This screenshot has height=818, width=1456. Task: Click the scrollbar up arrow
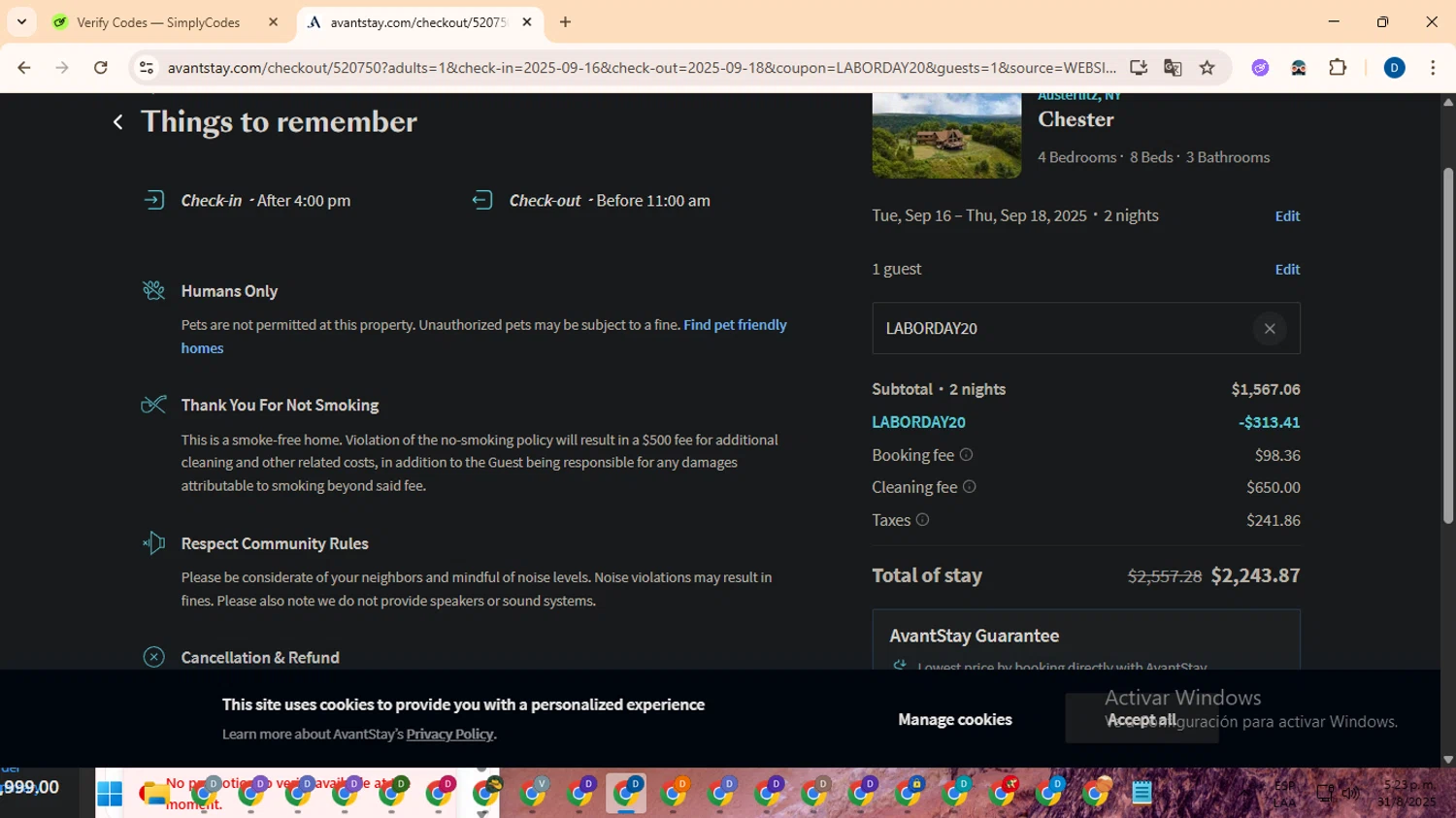click(1448, 101)
